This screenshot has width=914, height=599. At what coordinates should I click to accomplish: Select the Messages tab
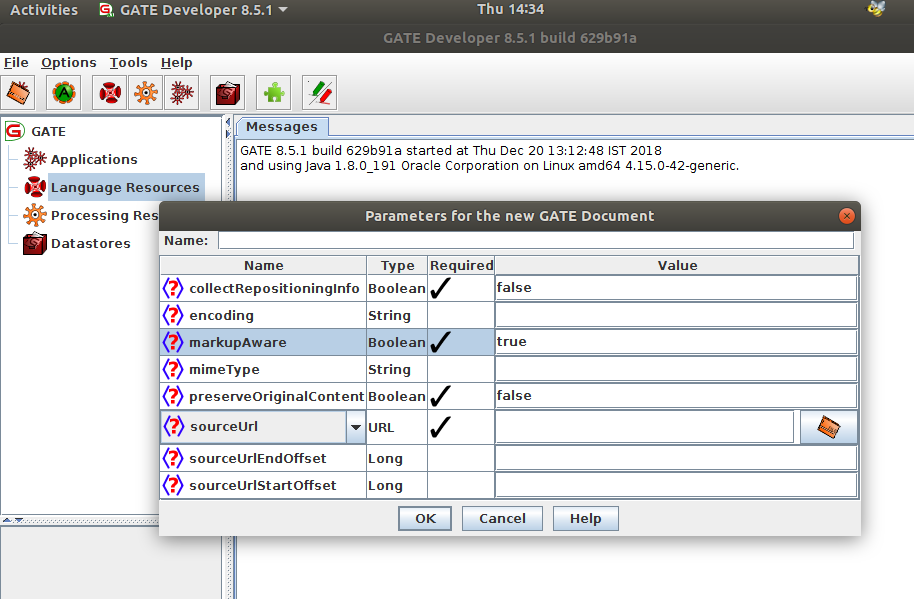(281, 126)
